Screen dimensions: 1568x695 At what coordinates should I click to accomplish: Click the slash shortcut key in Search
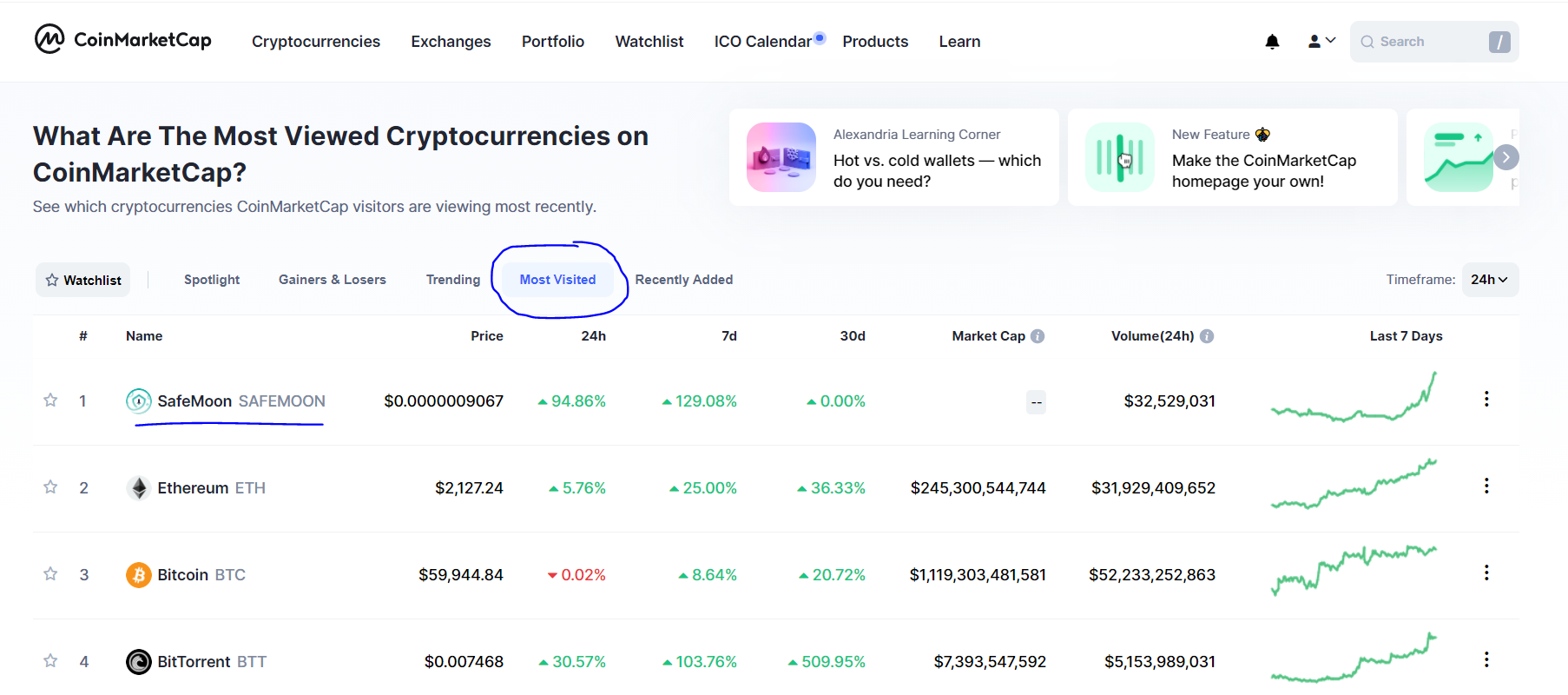tap(1499, 42)
